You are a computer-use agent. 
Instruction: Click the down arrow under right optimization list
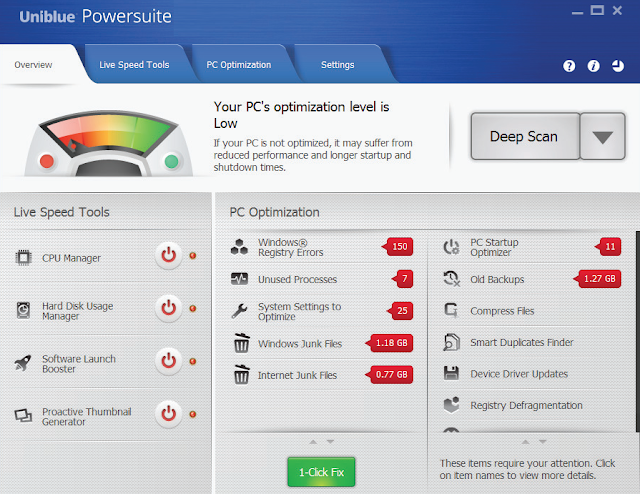(542, 442)
